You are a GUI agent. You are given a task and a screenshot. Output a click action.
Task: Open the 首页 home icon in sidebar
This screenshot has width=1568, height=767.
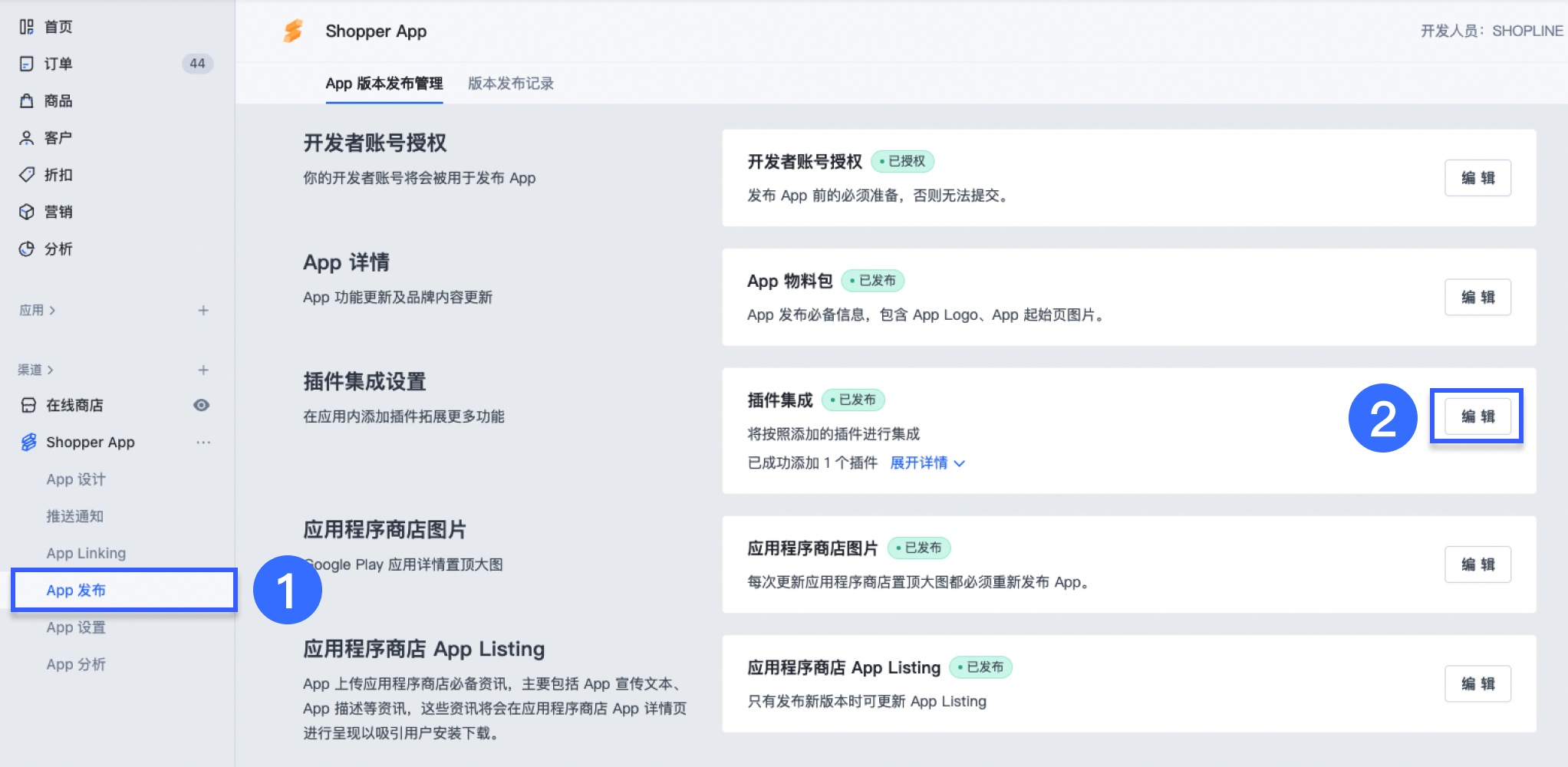coord(26,27)
